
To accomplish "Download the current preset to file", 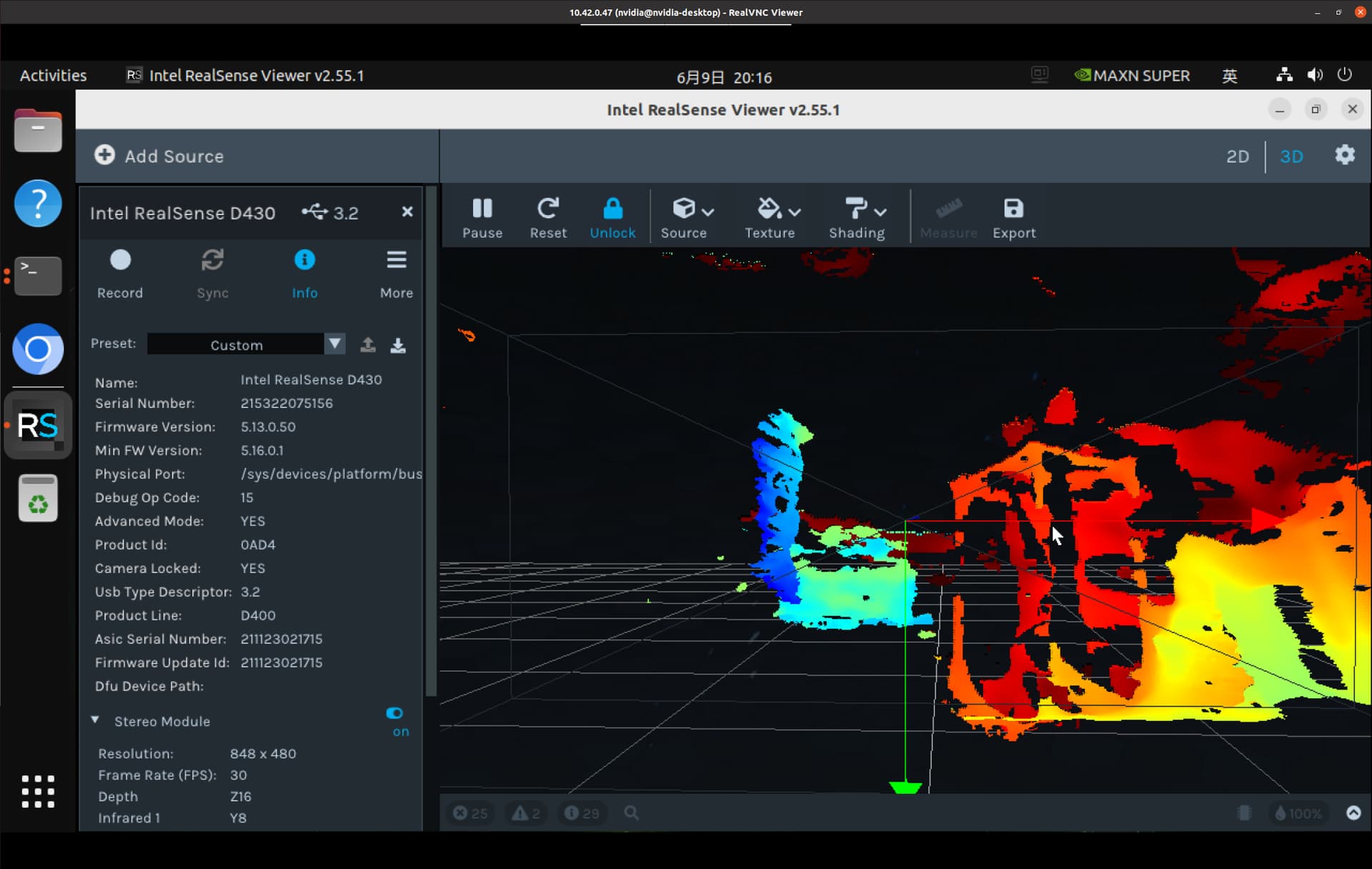I will point(398,345).
